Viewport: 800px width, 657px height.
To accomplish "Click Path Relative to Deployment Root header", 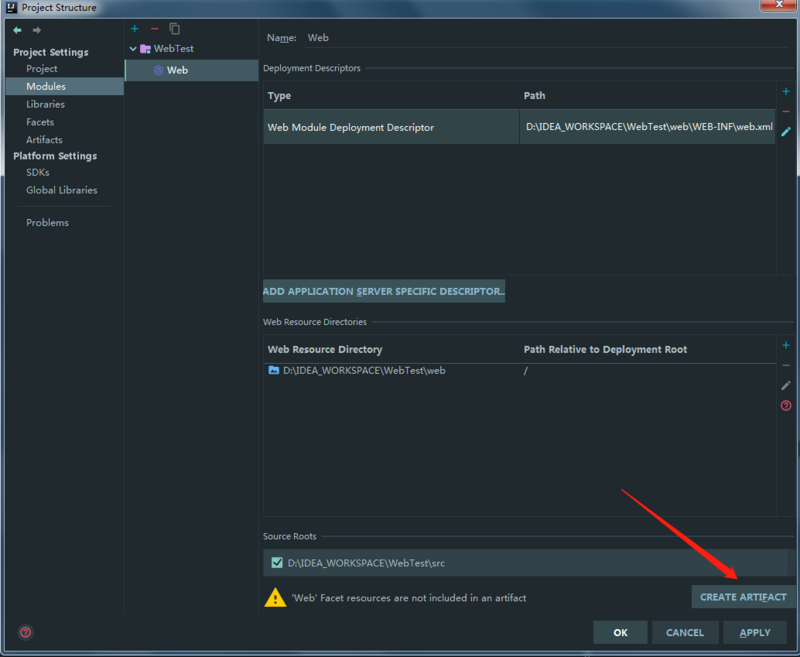I will click(605, 349).
